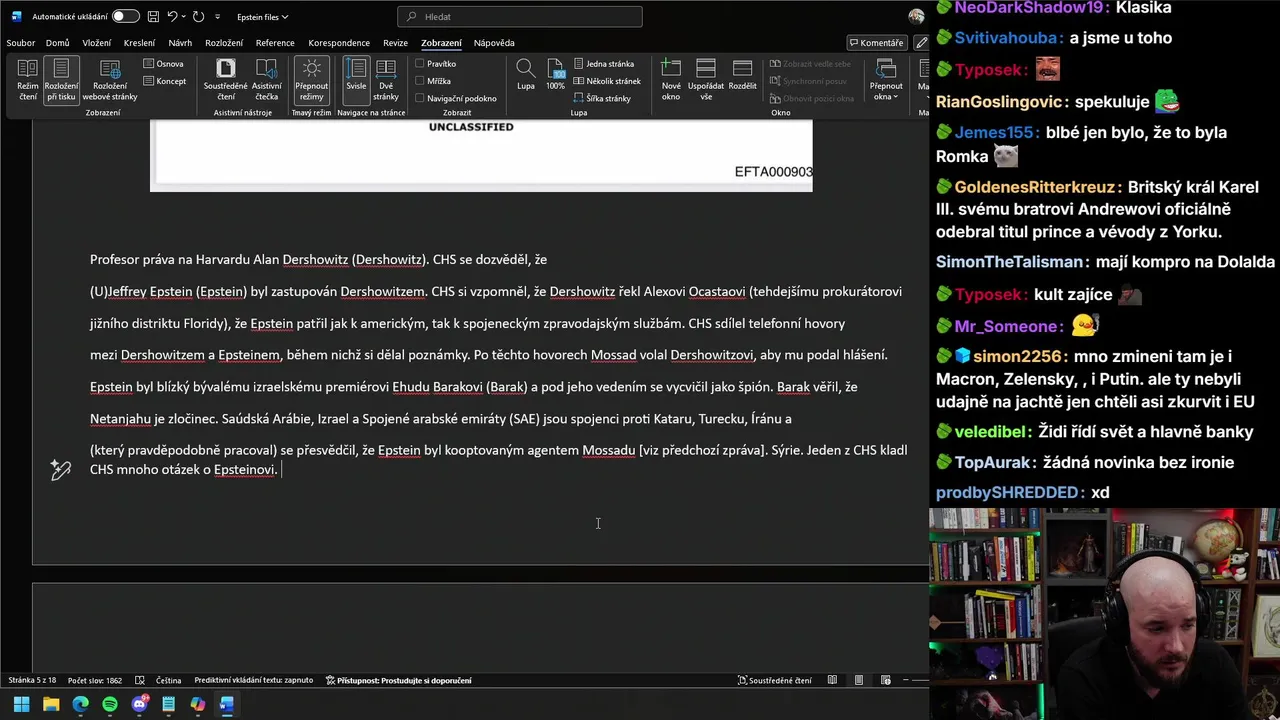1280x720 pixels.
Task: Select Rozložení při tisku view
Action: (x=61, y=79)
